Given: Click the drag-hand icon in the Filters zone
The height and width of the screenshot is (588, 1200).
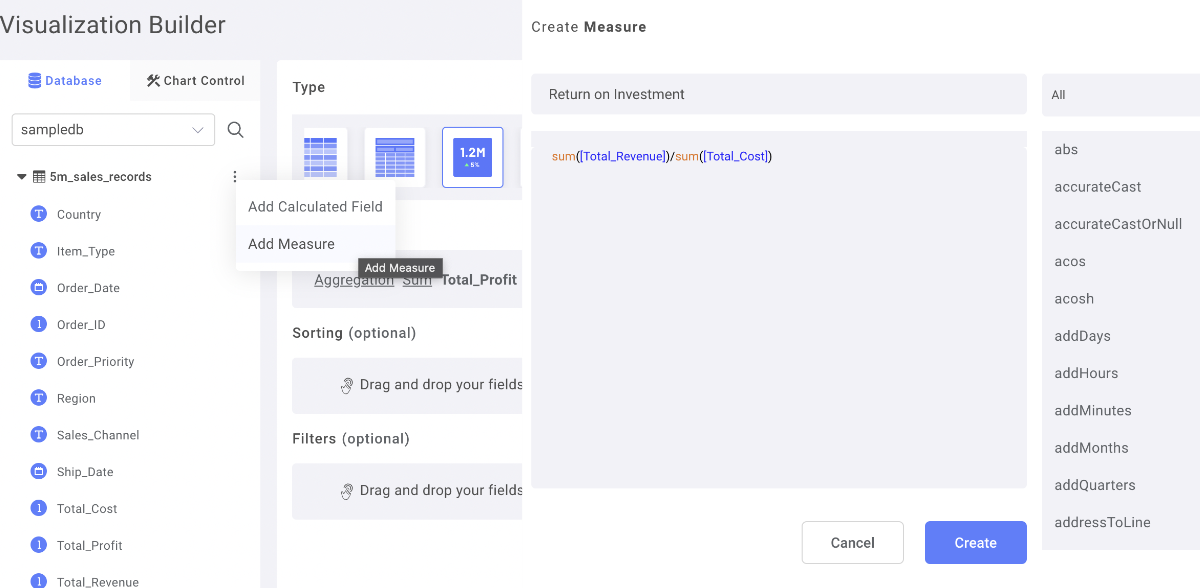Looking at the screenshot, I should pyautogui.click(x=347, y=490).
